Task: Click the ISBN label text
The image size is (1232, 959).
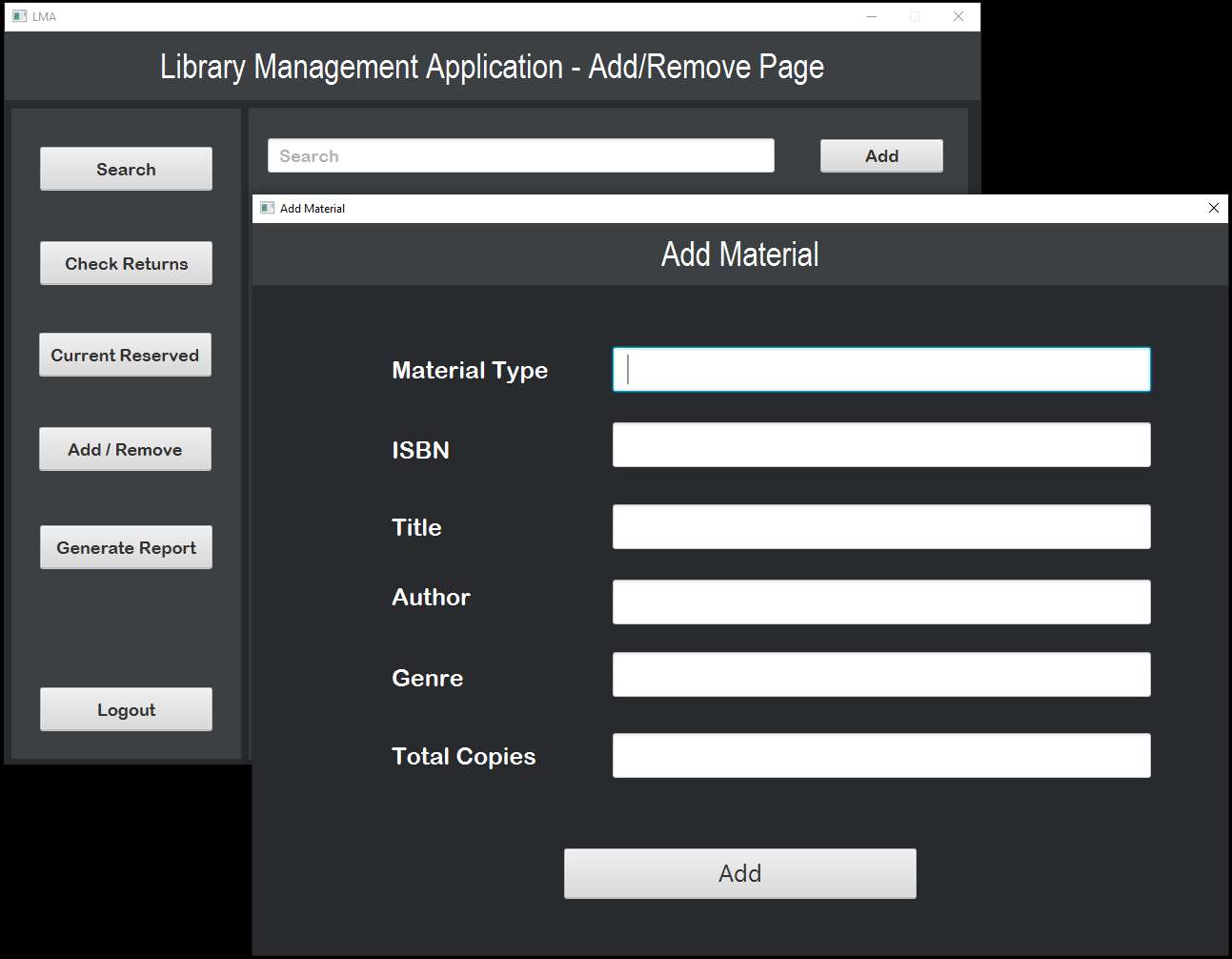Action: point(420,450)
